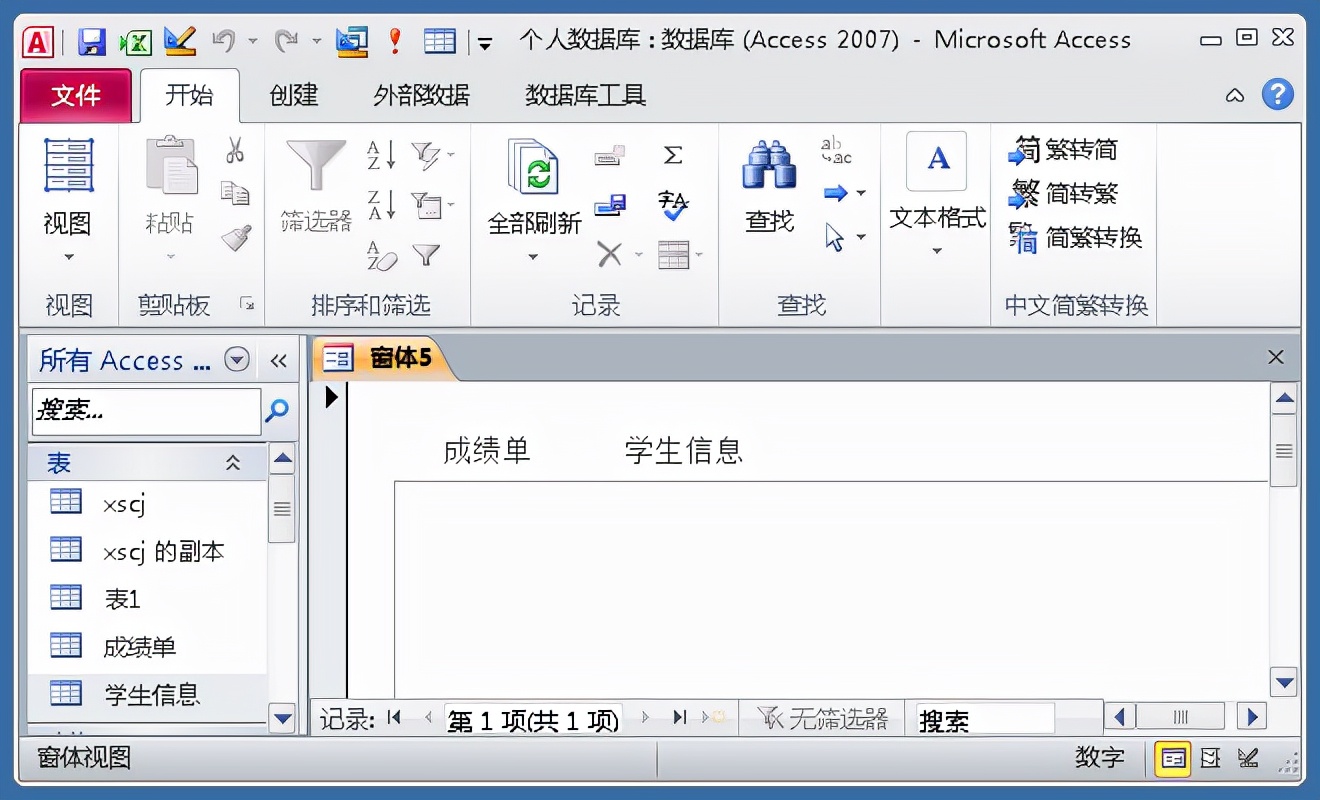This screenshot has width=1320, height=800.
Task: Switch to the 创建 ribbon tab
Action: (x=292, y=95)
